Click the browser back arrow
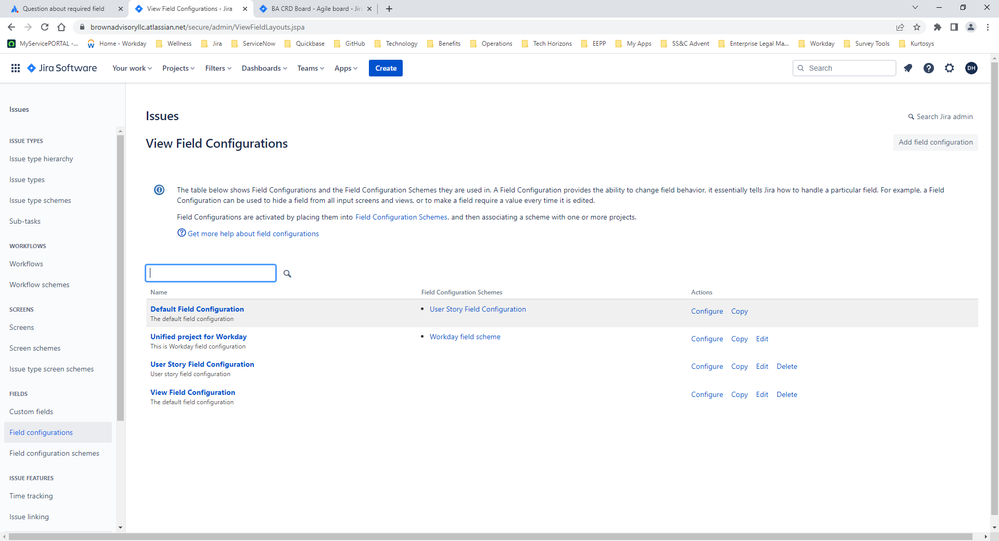 tap(11, 27)
